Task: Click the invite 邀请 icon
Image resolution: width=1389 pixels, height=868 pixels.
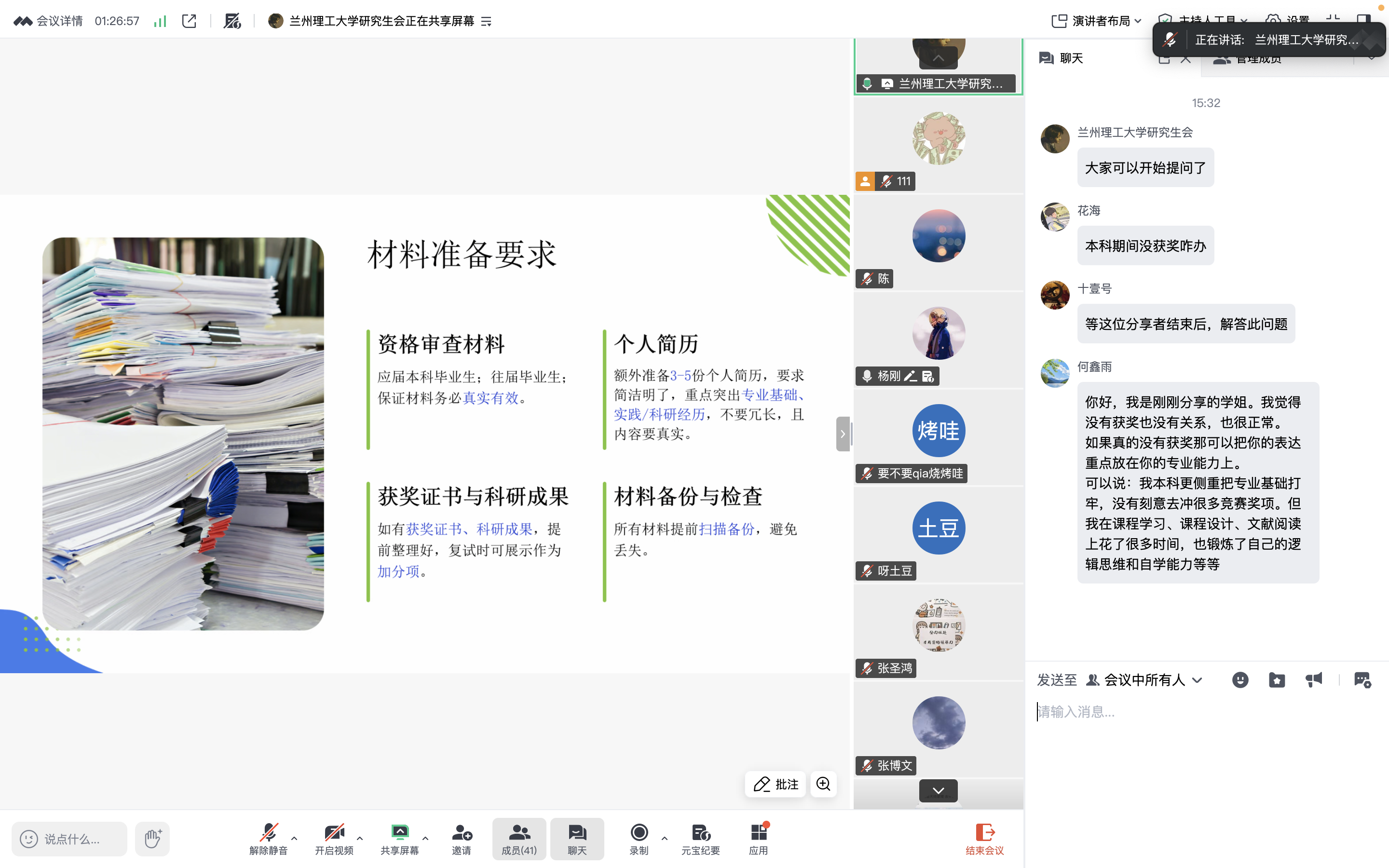Action: click(x=462, y=838)
